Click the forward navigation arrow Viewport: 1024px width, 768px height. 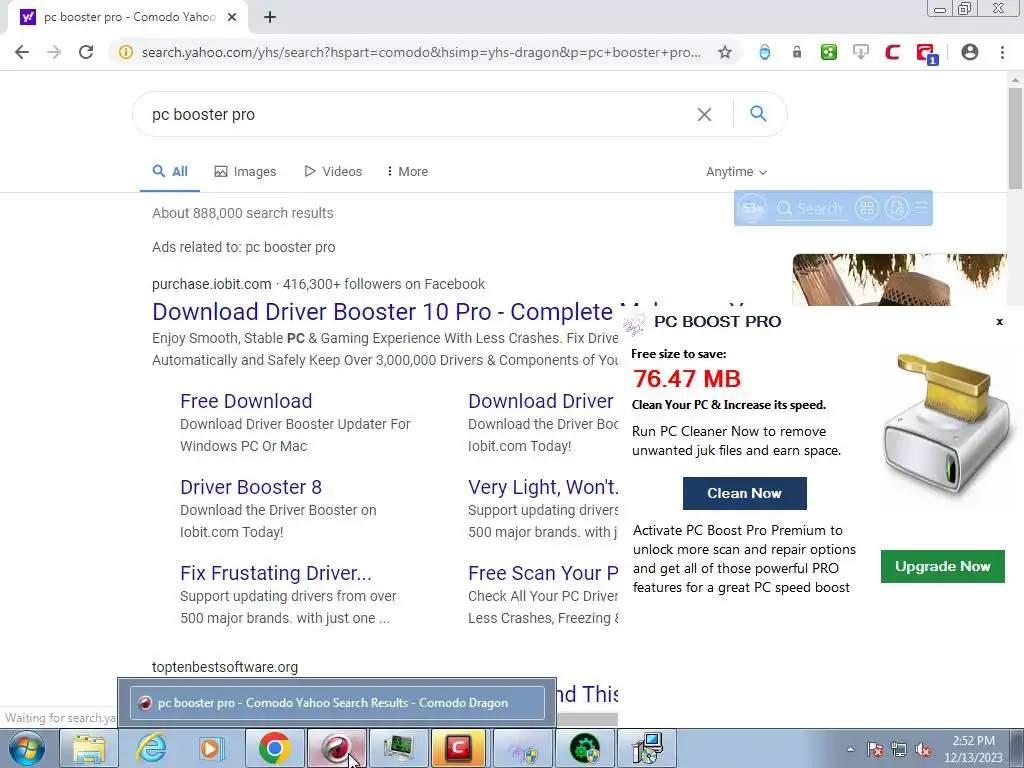[54, 52]
